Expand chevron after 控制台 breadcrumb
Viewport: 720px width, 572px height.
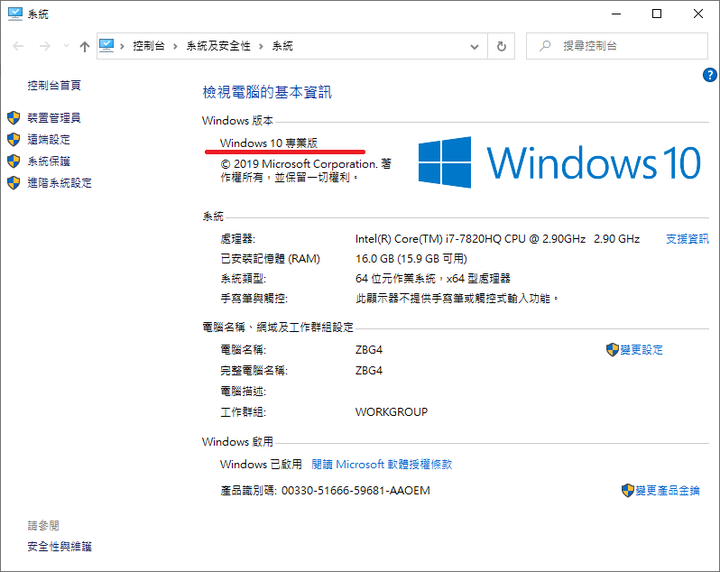[x=175, y=46]
